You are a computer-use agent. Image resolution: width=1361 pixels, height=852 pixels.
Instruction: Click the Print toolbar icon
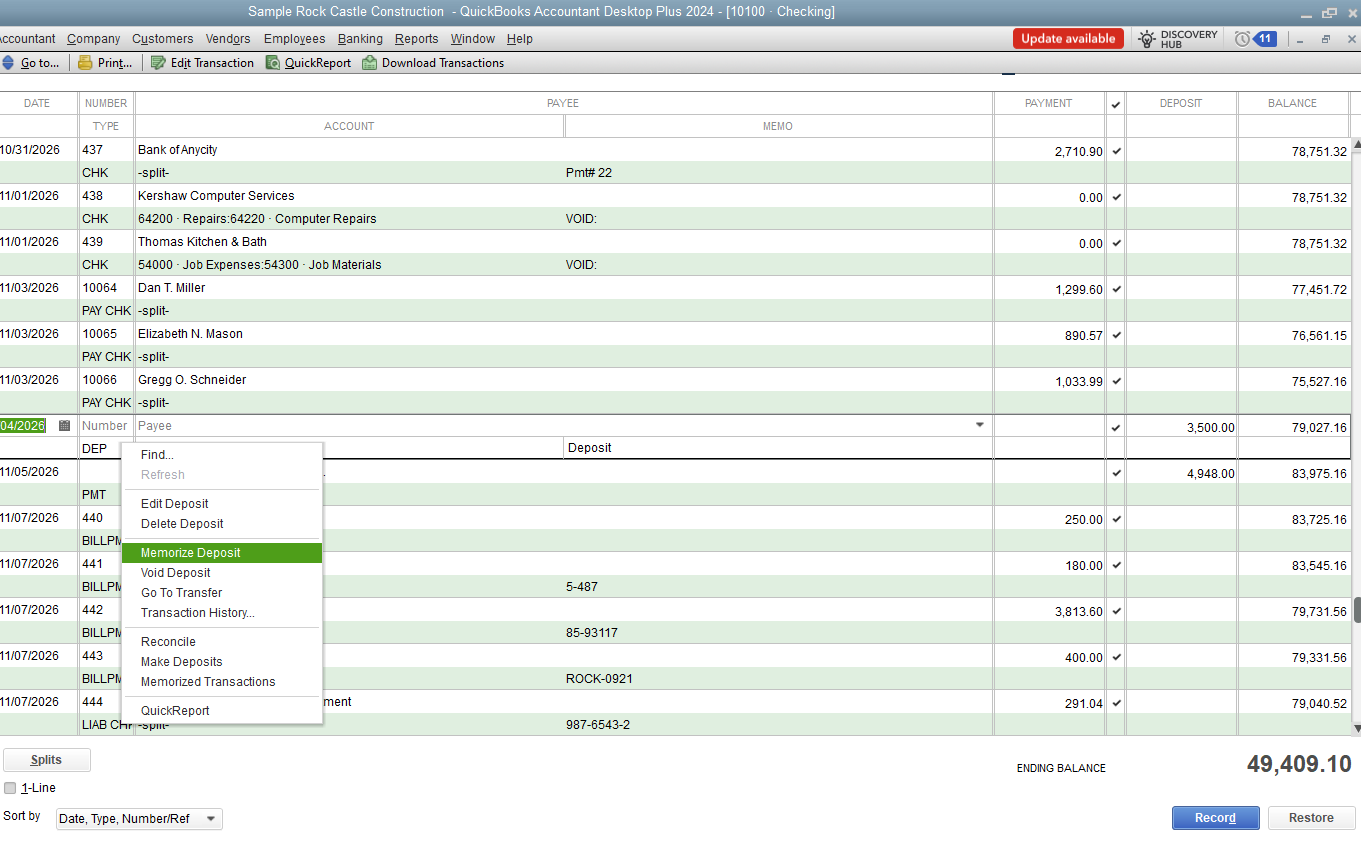point(86,63)
